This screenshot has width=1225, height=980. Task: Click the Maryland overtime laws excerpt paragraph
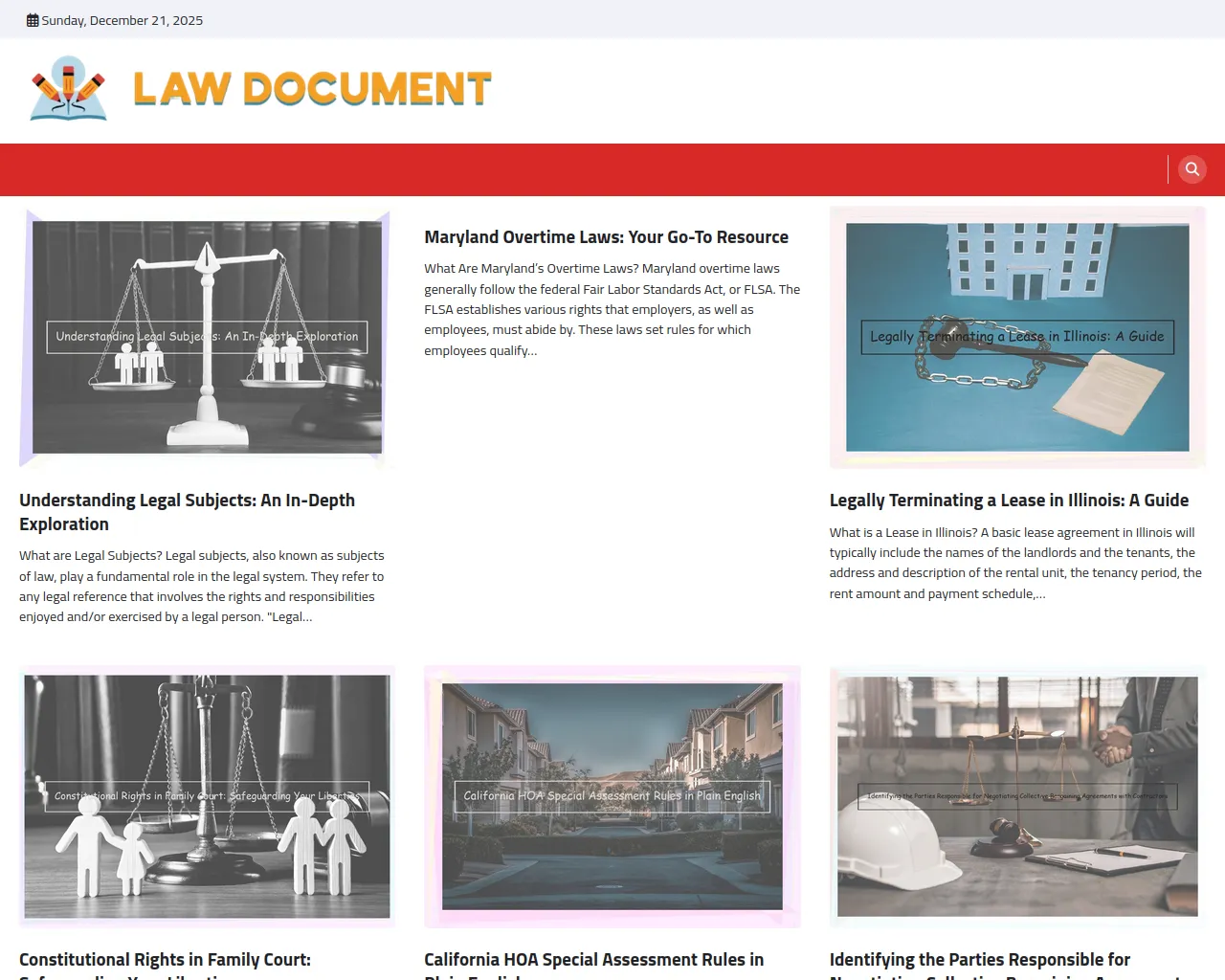tap(612, 309)
